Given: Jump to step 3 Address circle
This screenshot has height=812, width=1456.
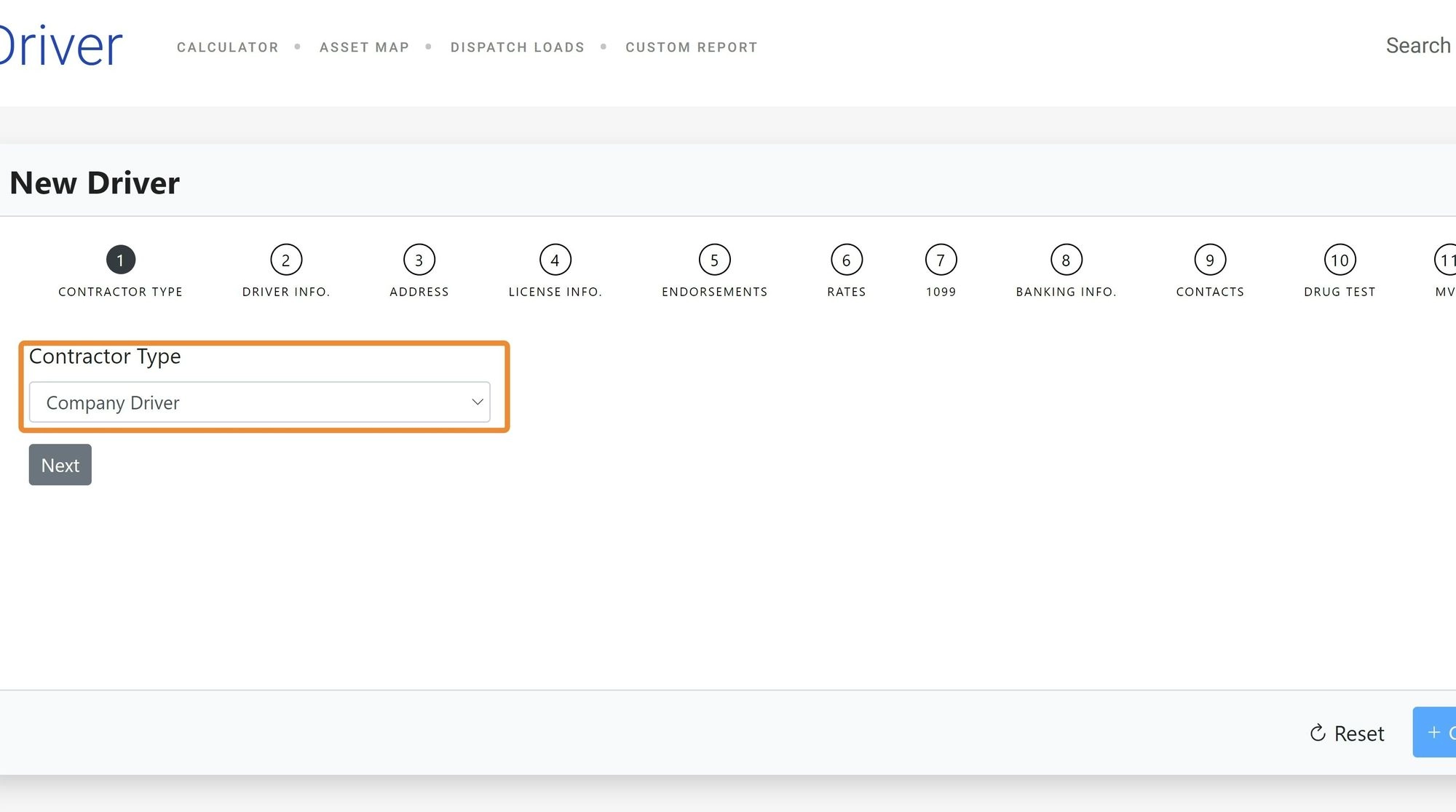Looking at the screenshot, I should tap(419, 260).
